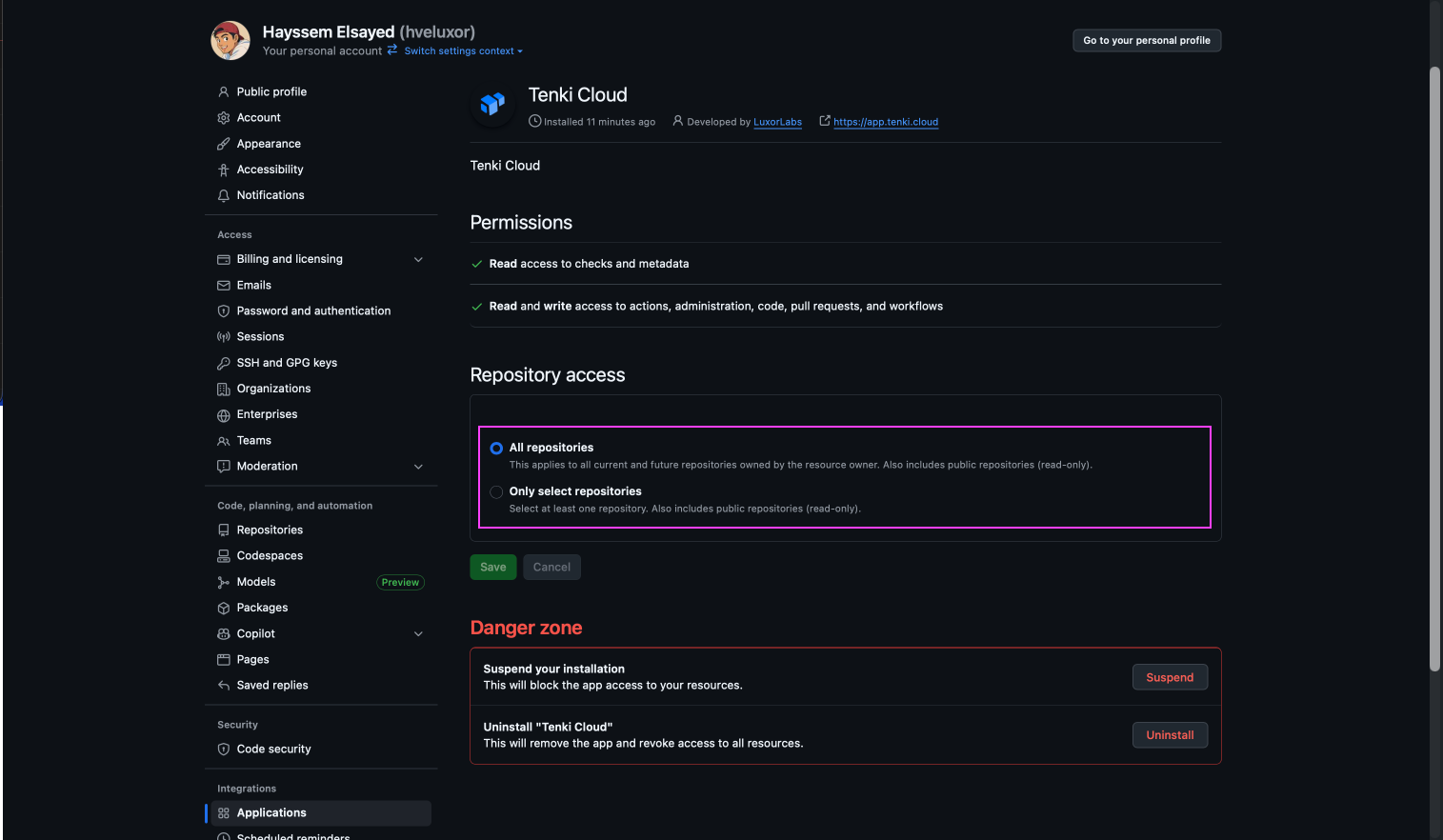Click the vertical page scrollbar
This screenshot has width=1443, height=840.
coord(1434,370)
